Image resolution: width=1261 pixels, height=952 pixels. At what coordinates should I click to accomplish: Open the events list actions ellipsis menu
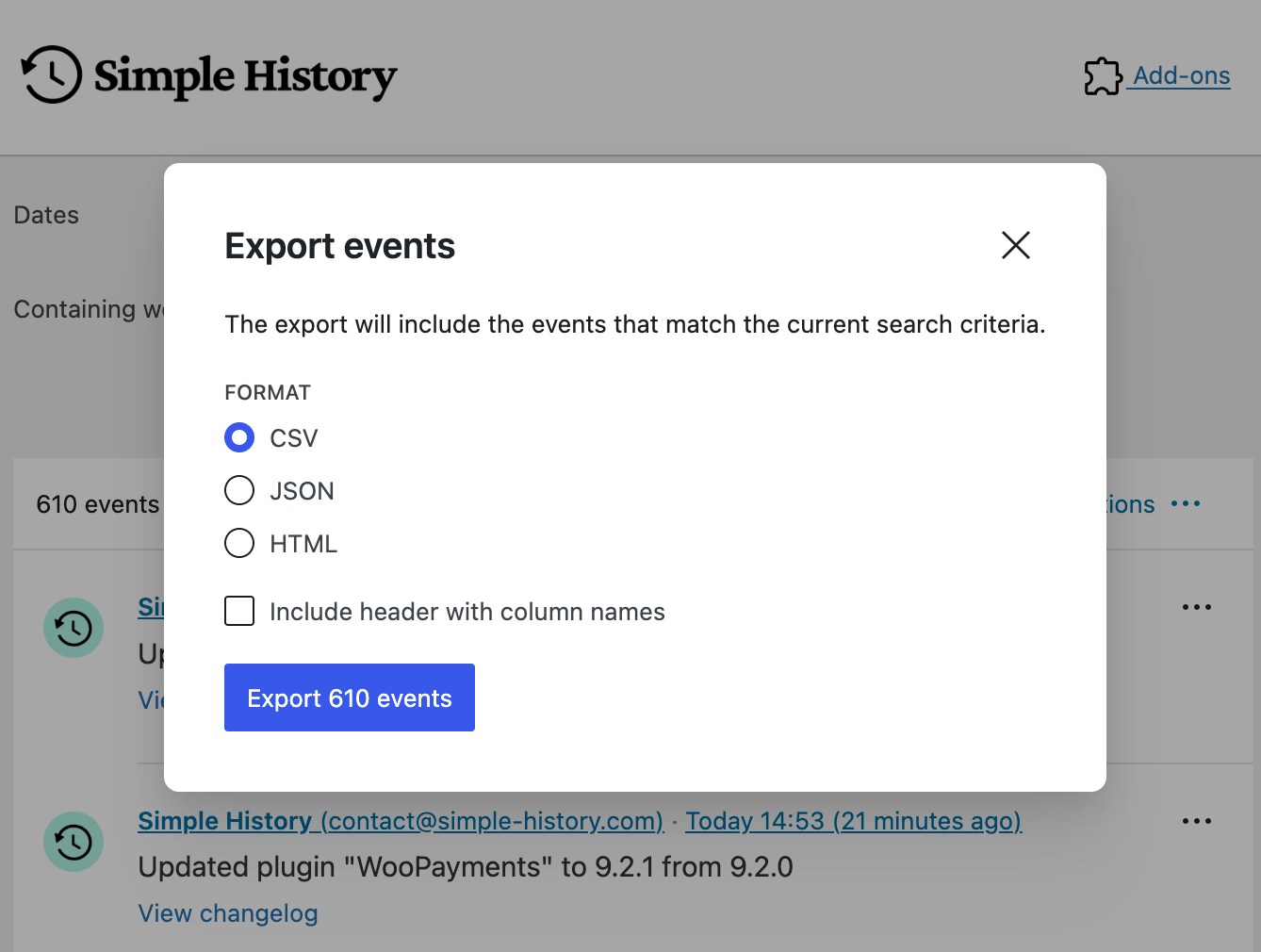coord(1185,503)
